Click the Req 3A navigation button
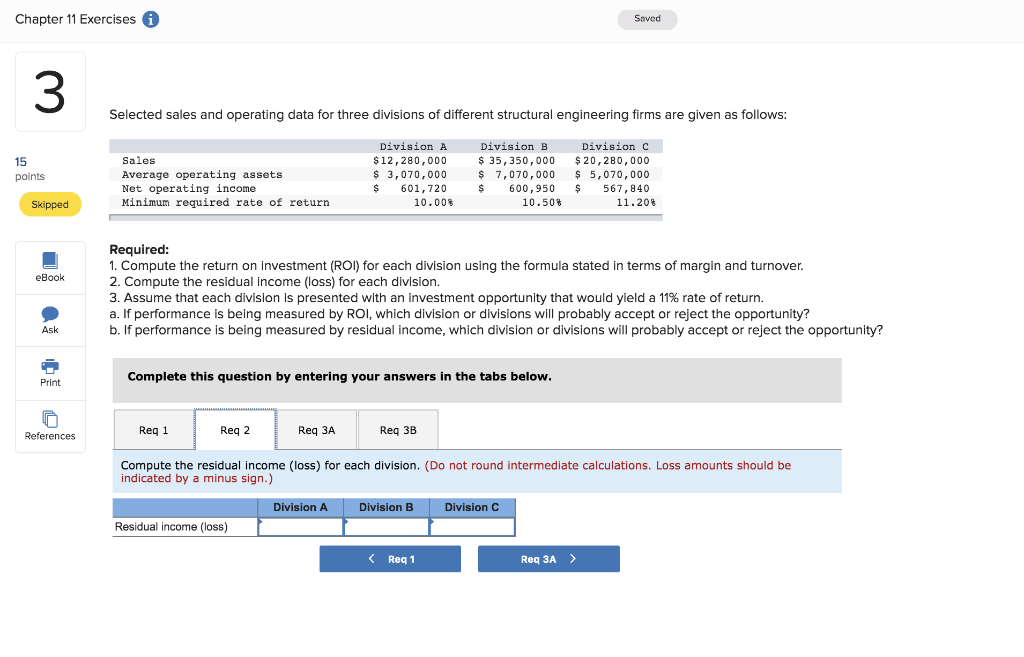1024x657 pixels. pos(548,558)
